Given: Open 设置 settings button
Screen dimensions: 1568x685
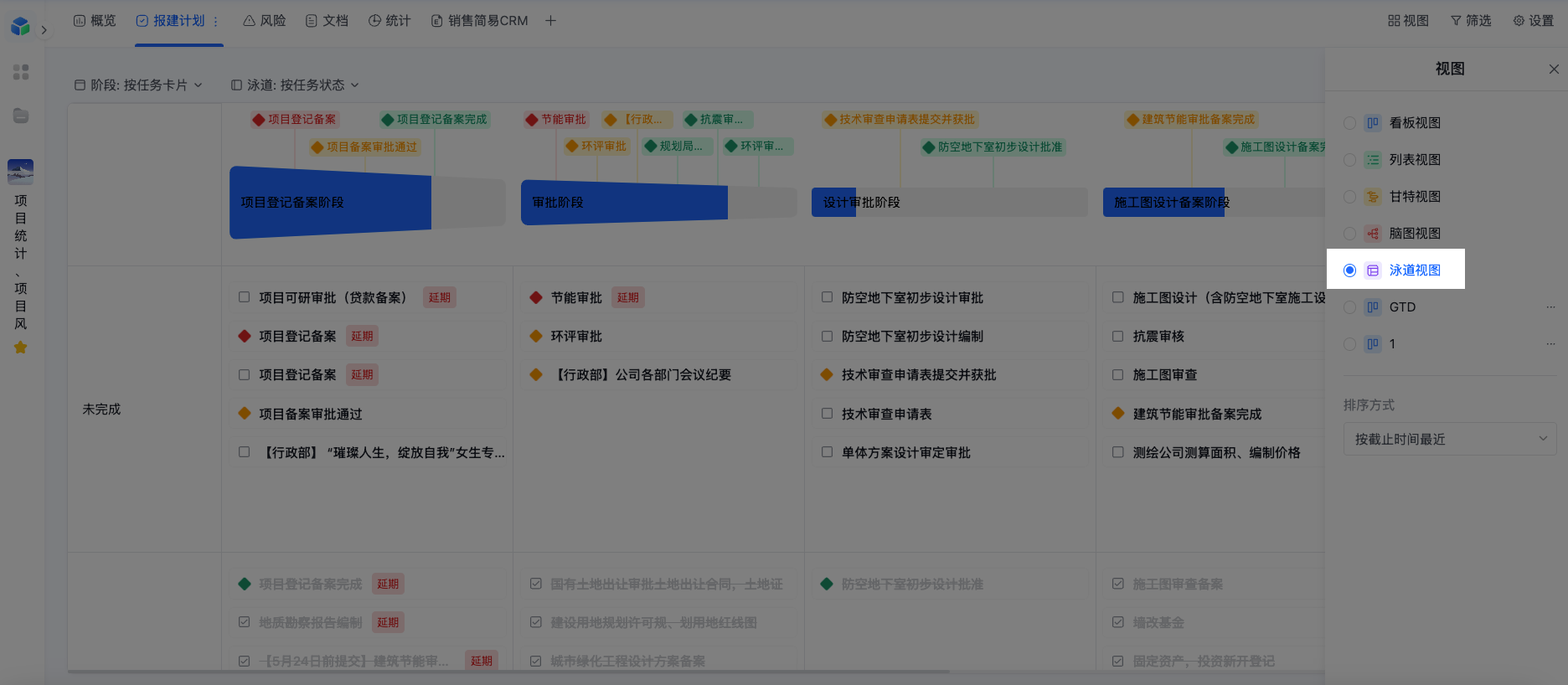Looking at the screenshot, I should 1533,20.
